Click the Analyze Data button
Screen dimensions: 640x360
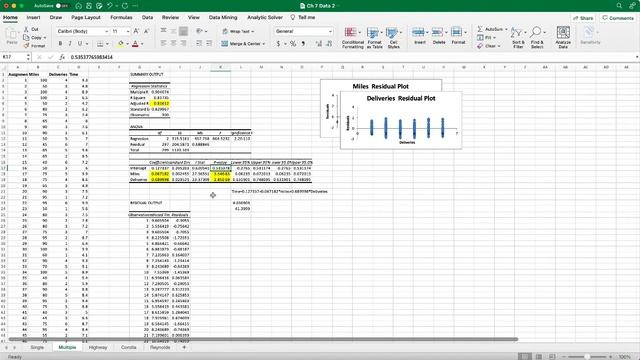[563, 38]
